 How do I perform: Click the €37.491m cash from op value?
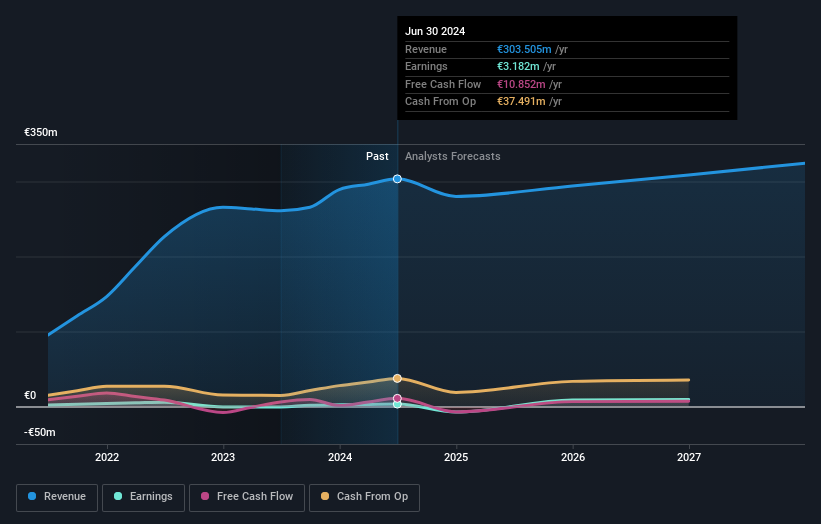click(521, 102)
